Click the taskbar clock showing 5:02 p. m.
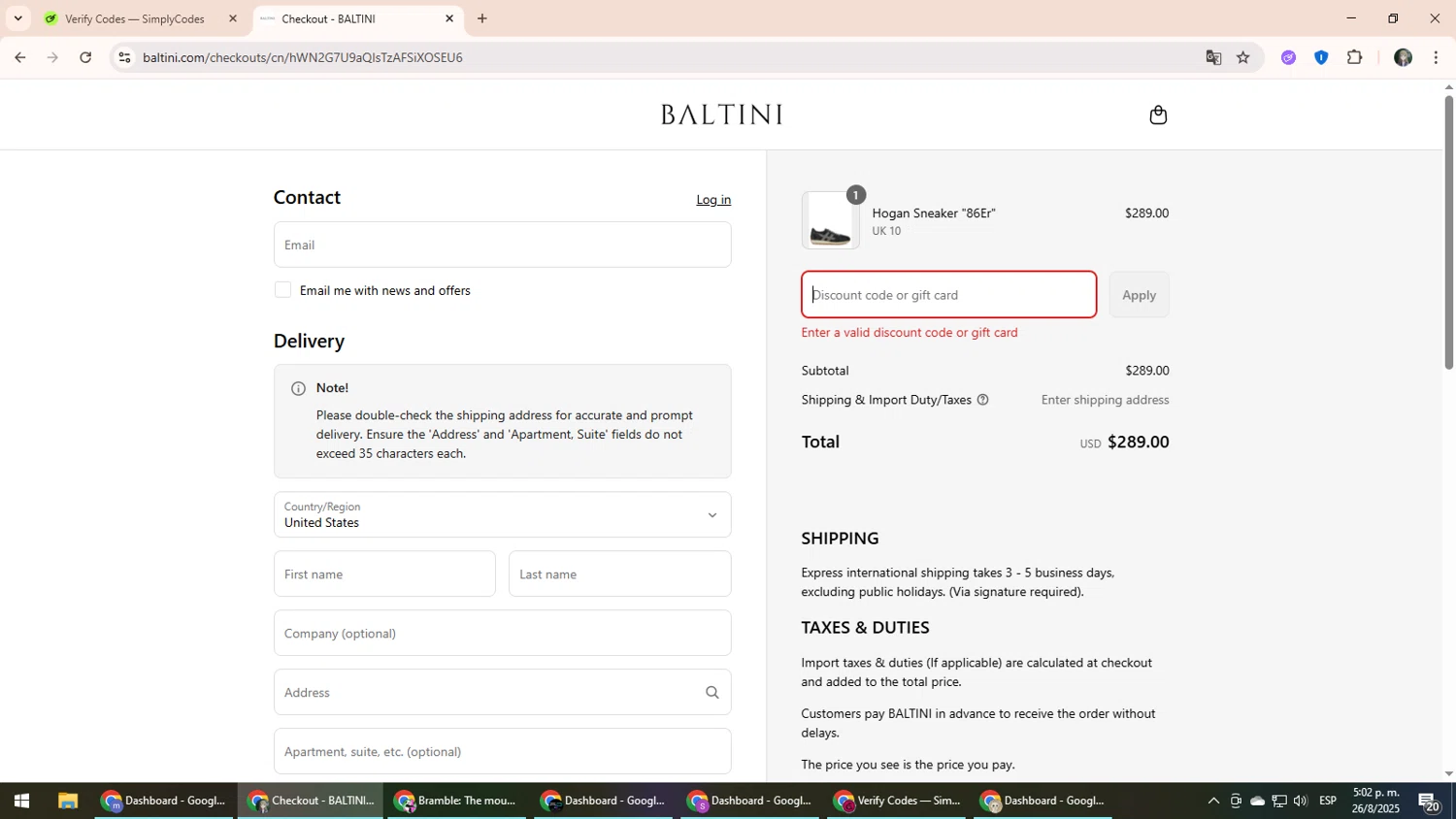1456x819 pixels. click(x=1376, y=801)
